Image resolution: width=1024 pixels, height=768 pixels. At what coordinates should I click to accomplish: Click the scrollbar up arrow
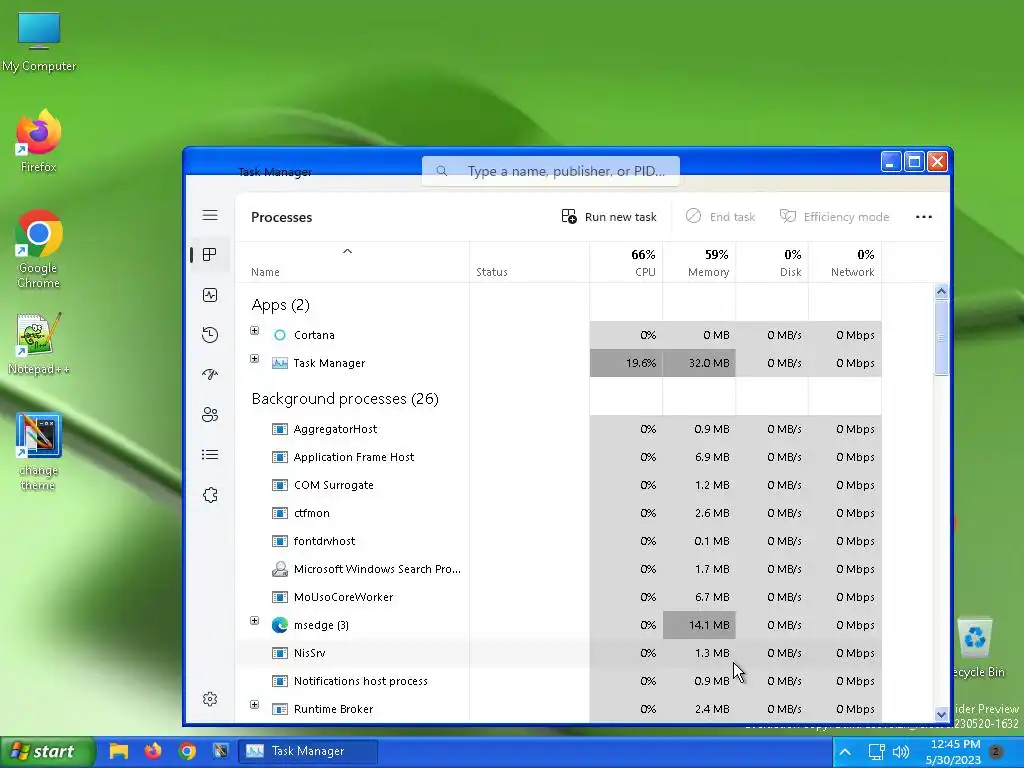click(941, 292)
